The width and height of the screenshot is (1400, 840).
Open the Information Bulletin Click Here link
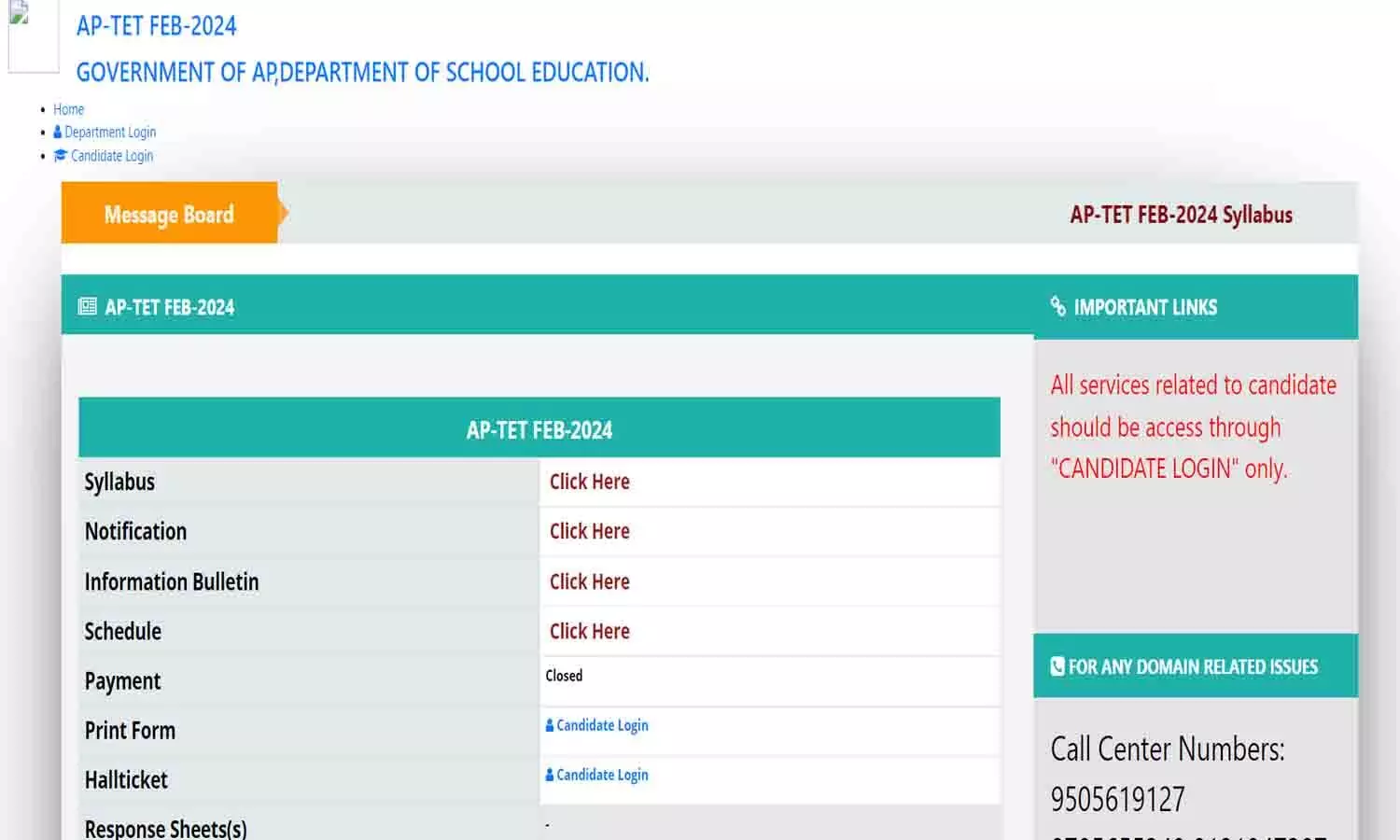589,581
